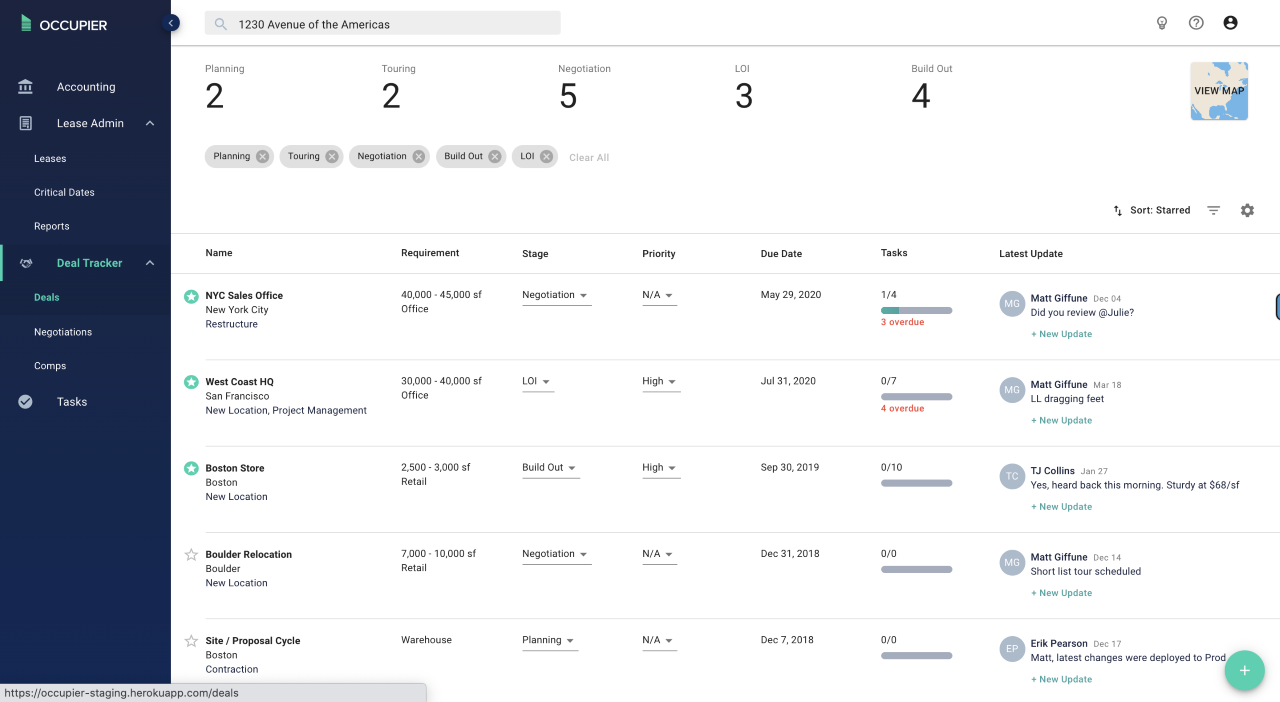
Task: Star the Boulder Relocation deal
Action: pos(191,555)
